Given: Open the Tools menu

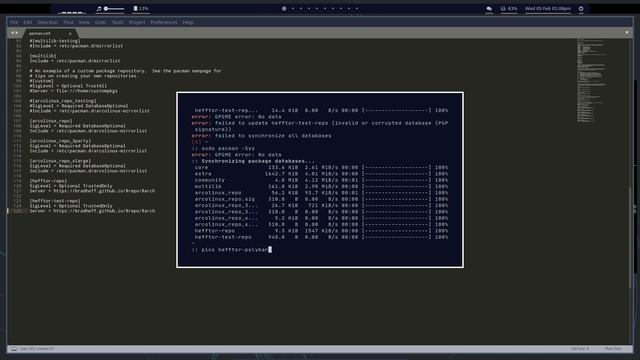Looking at the screenshot, I should 118,22.
